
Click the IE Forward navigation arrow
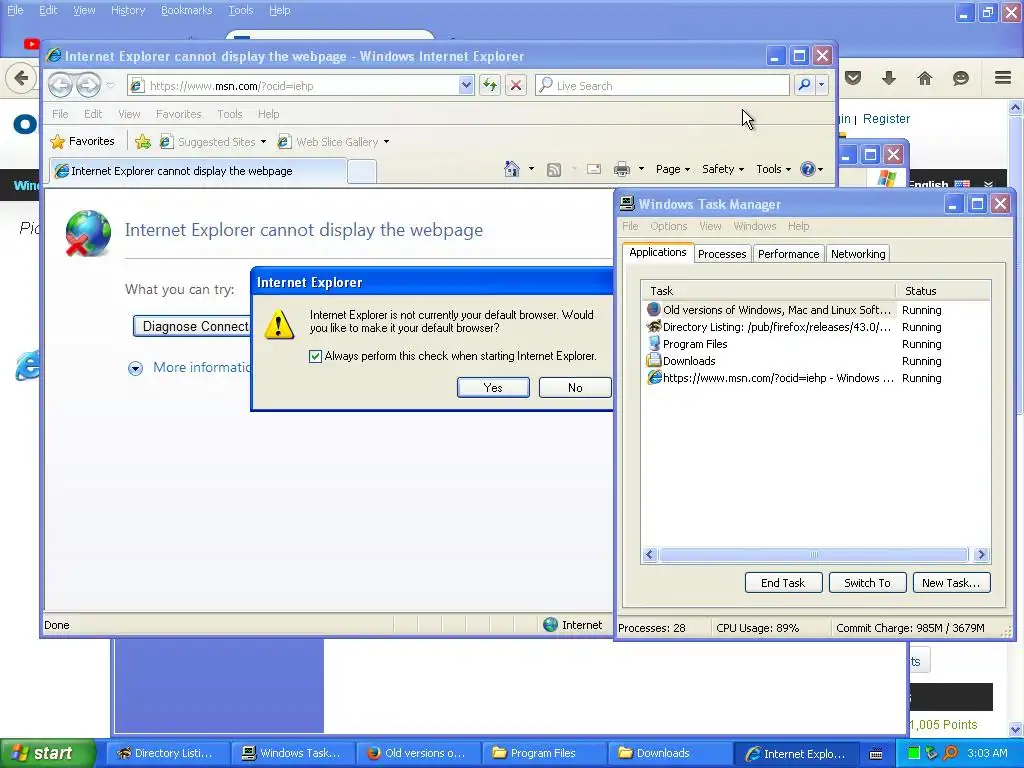pos(88,85)
